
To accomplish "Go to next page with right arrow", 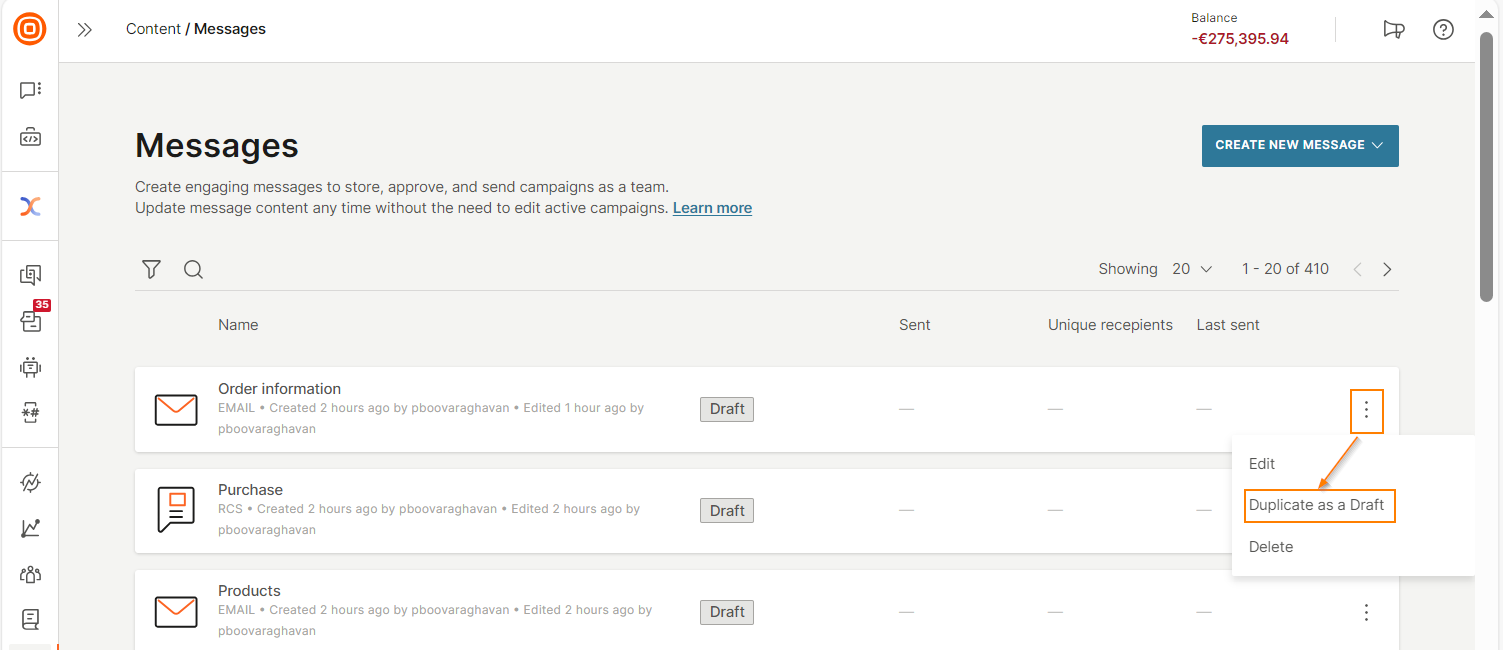I will point(1387,269).
